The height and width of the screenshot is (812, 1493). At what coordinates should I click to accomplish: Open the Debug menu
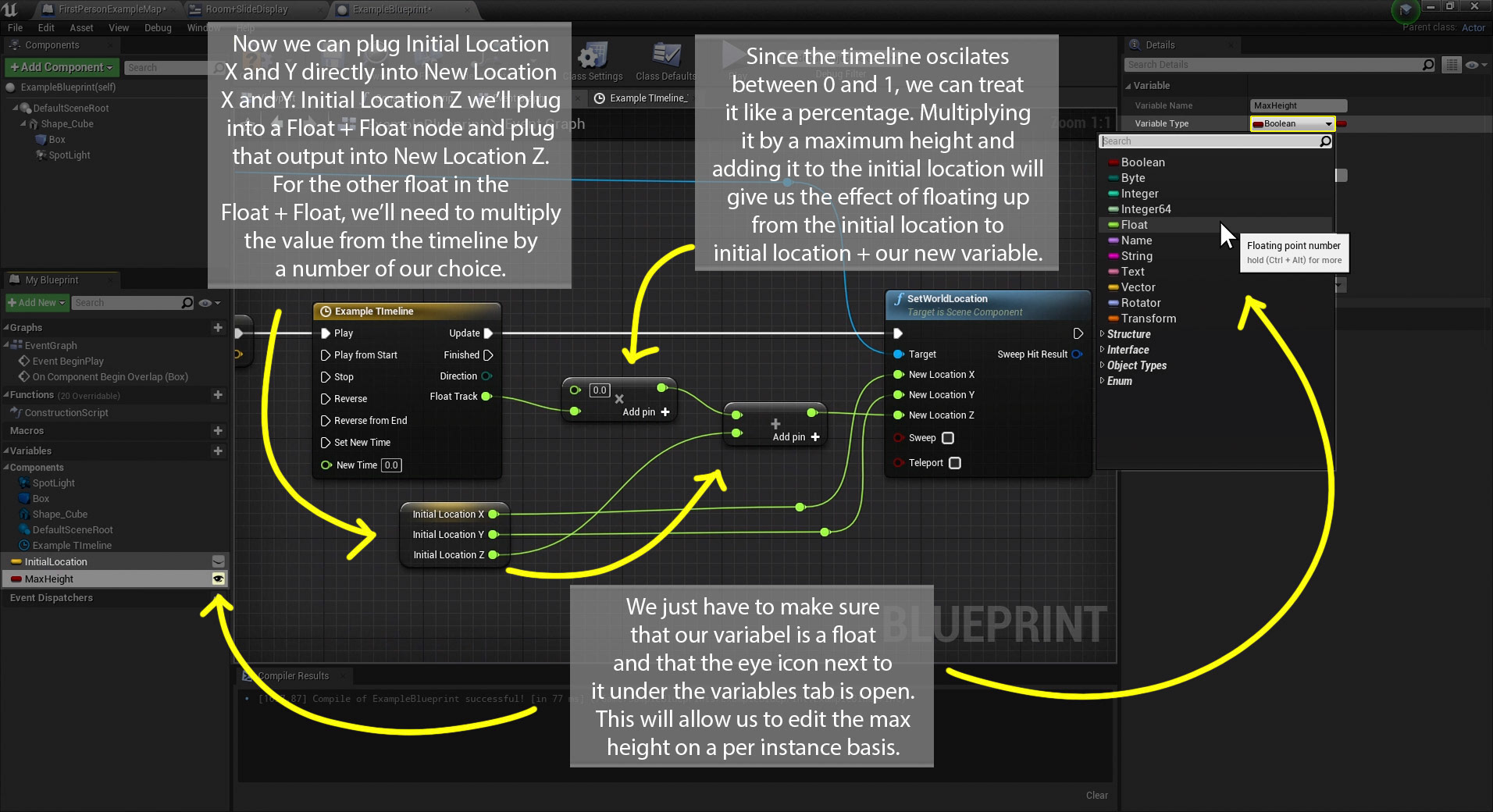[158, 28]
